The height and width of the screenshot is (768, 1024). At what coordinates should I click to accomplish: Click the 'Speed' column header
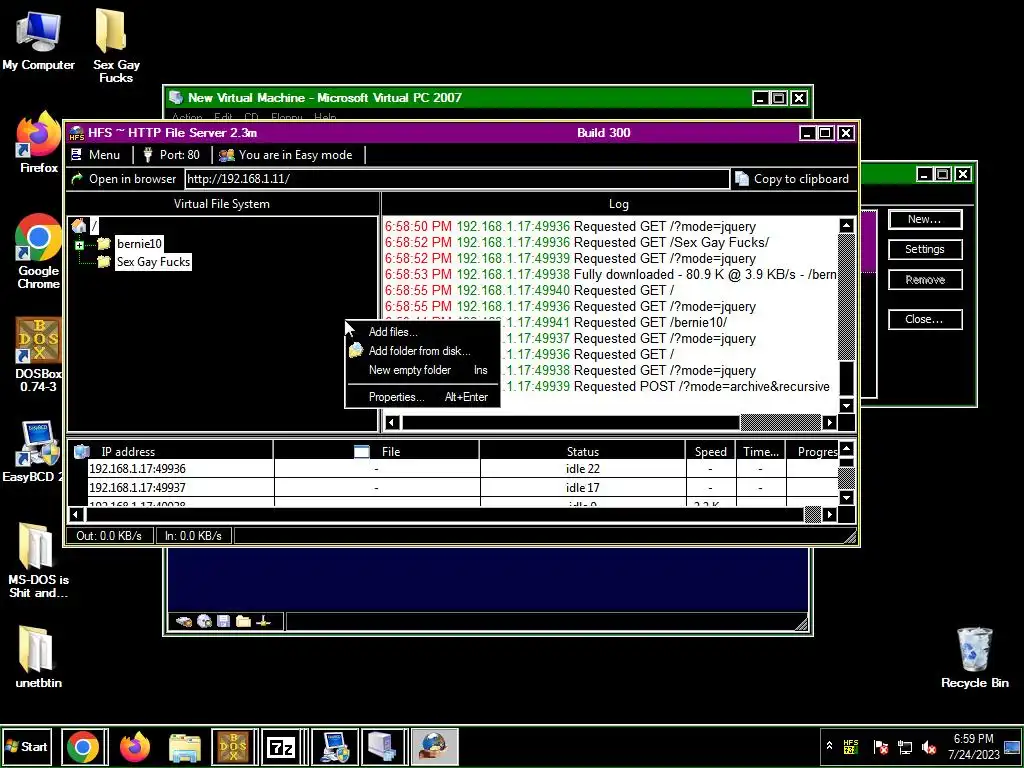(x=711, y=451)
